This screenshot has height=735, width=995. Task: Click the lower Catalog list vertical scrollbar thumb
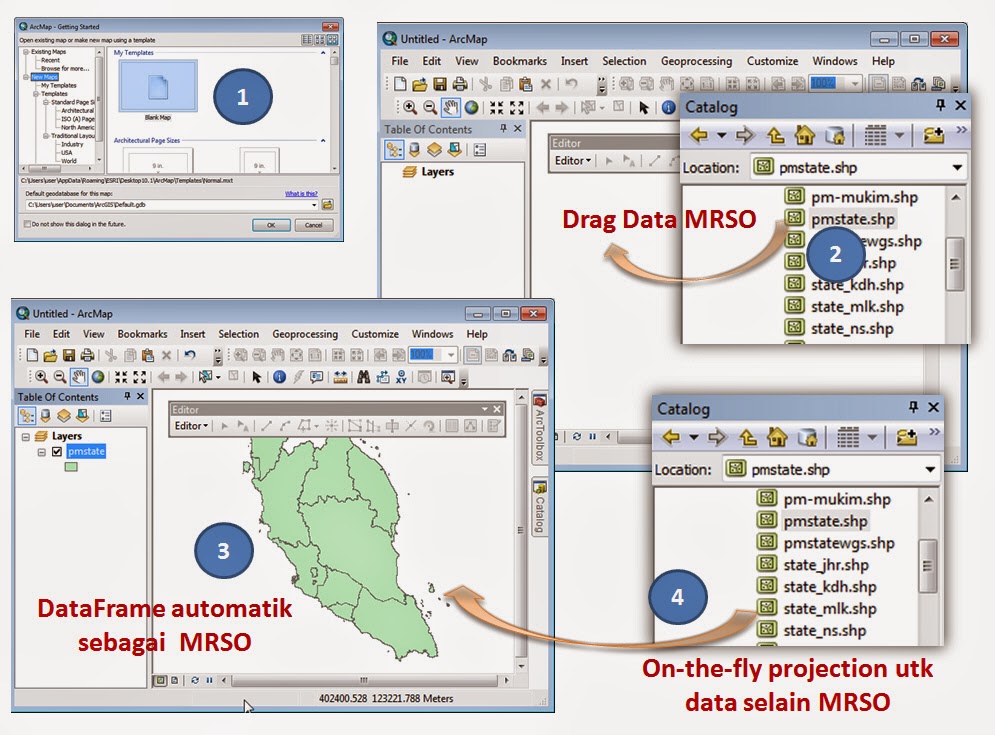pyautogui.click(x=928, y=565)
